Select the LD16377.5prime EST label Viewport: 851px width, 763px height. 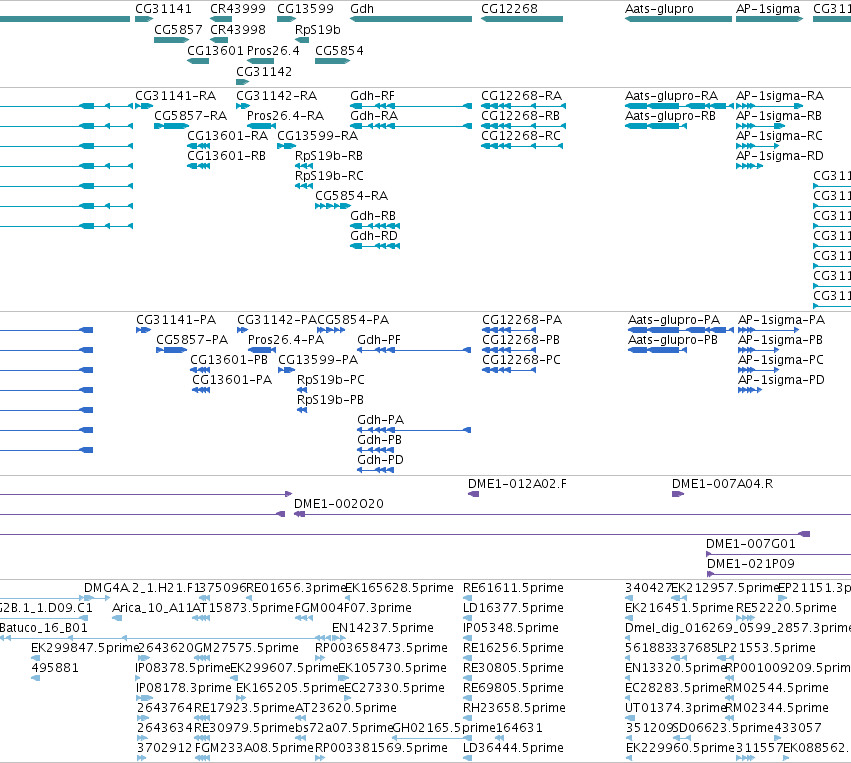click(x=513, y=608)
